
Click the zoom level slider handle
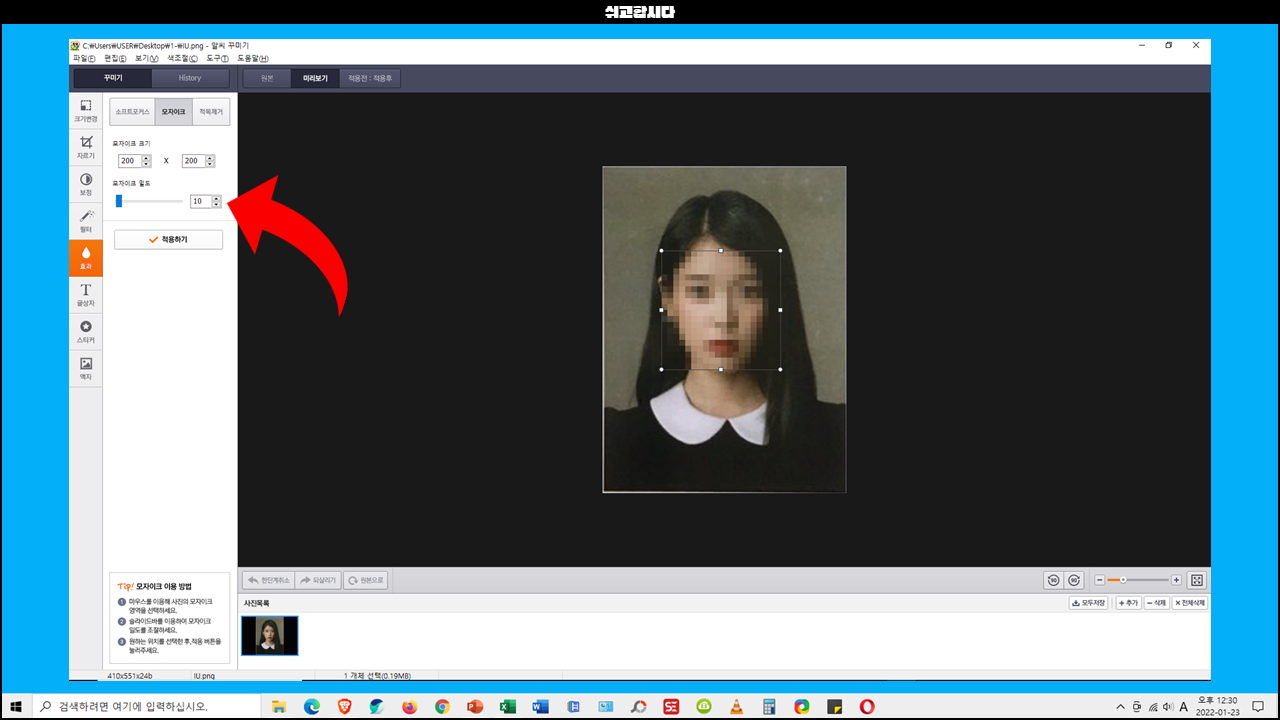tap(1123, 580)
